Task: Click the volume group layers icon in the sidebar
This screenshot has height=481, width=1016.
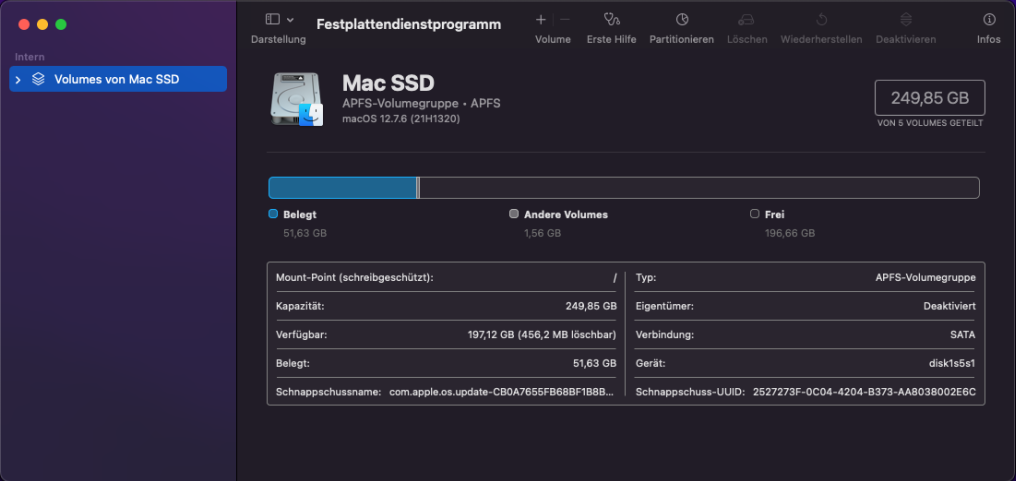Action: tap(38, 79)
